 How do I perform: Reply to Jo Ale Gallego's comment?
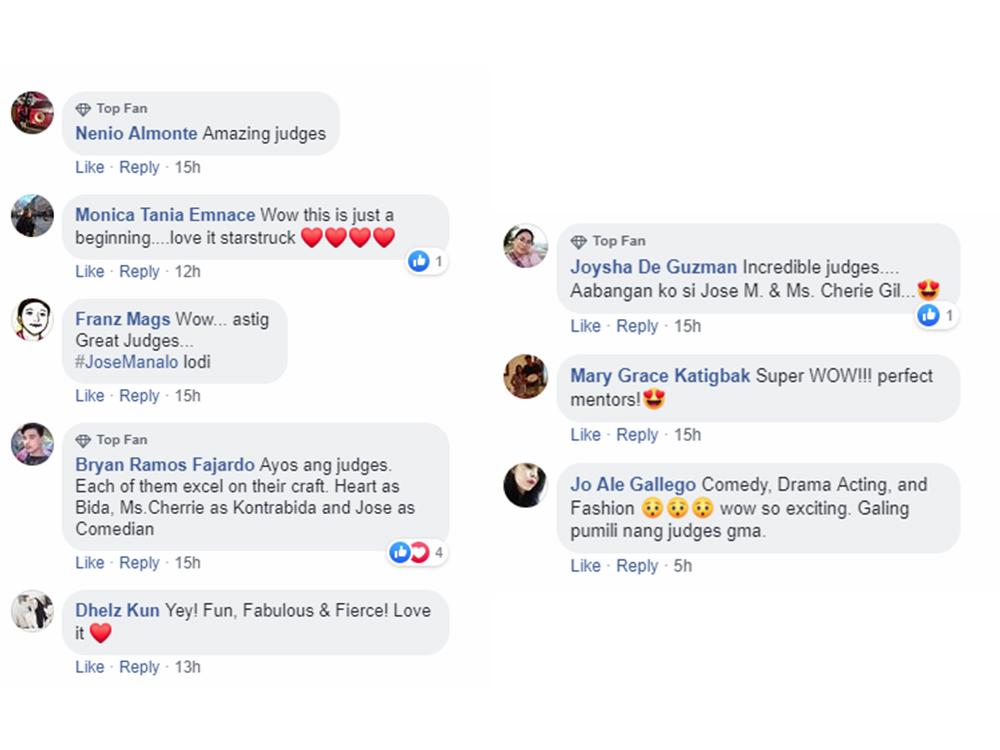pos(637,566)
